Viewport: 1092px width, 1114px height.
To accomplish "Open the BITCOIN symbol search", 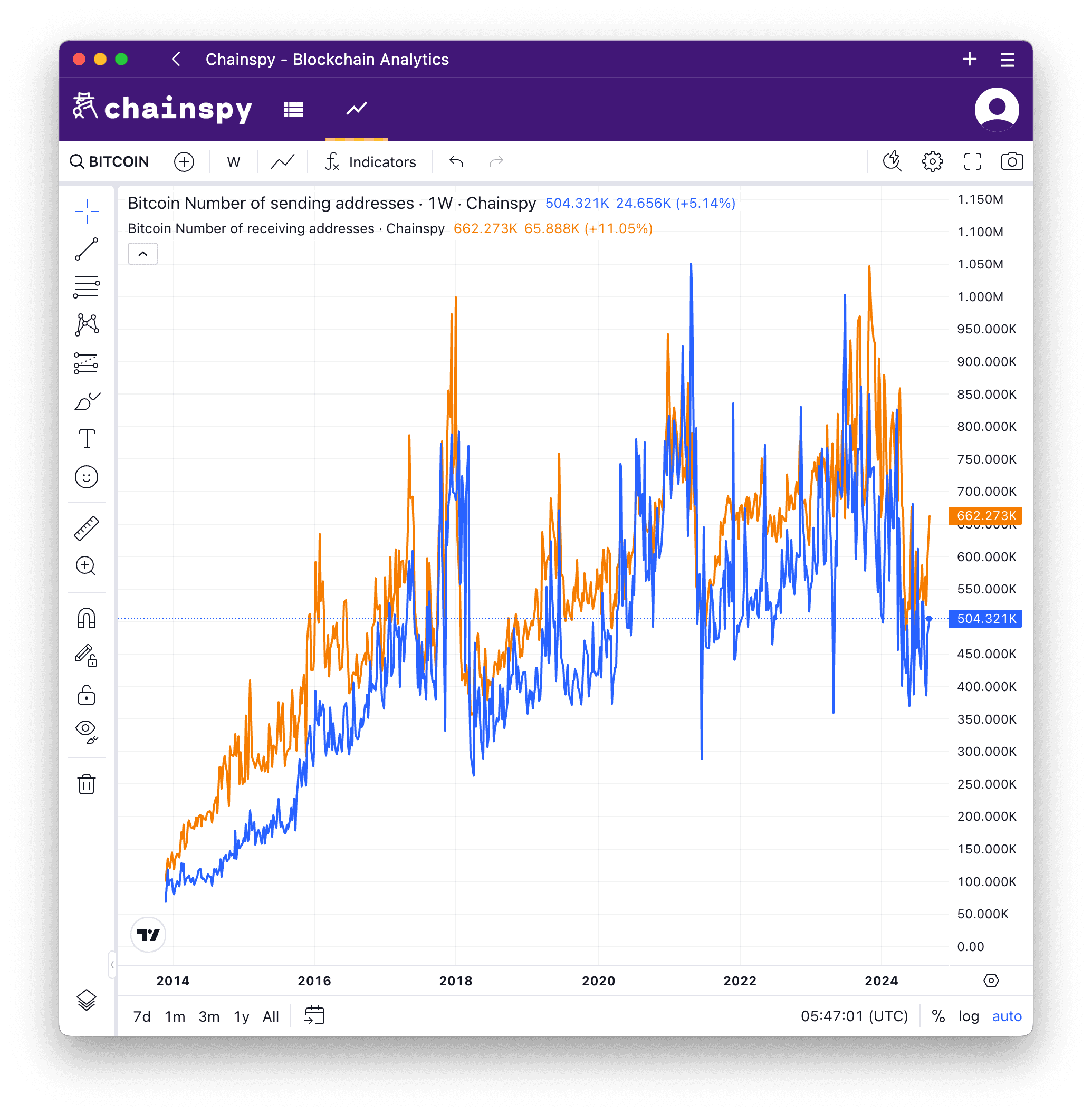I will (110, 162).
